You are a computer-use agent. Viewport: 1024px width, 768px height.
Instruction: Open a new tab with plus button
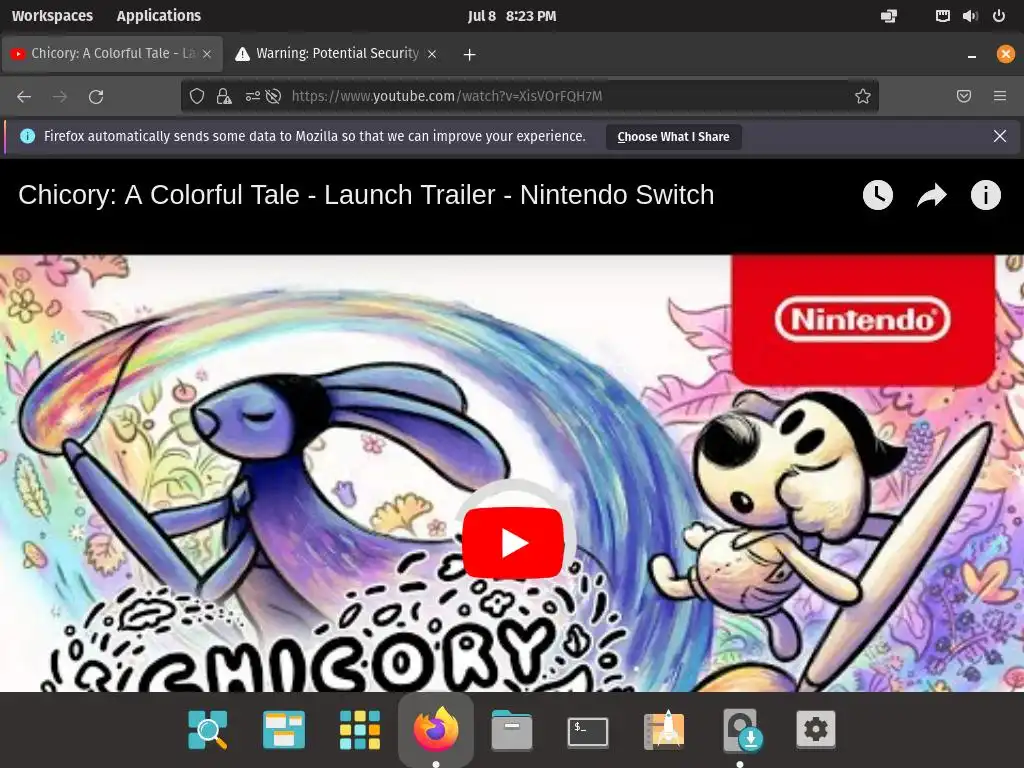point(469,55)
